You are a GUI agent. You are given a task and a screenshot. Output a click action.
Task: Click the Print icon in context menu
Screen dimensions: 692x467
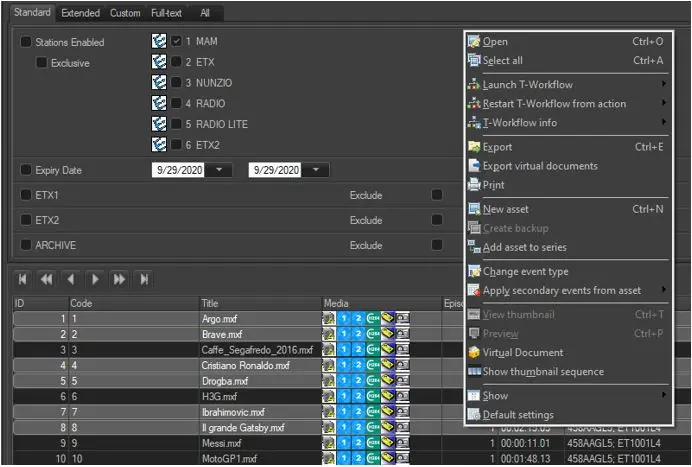coord(474,185)
